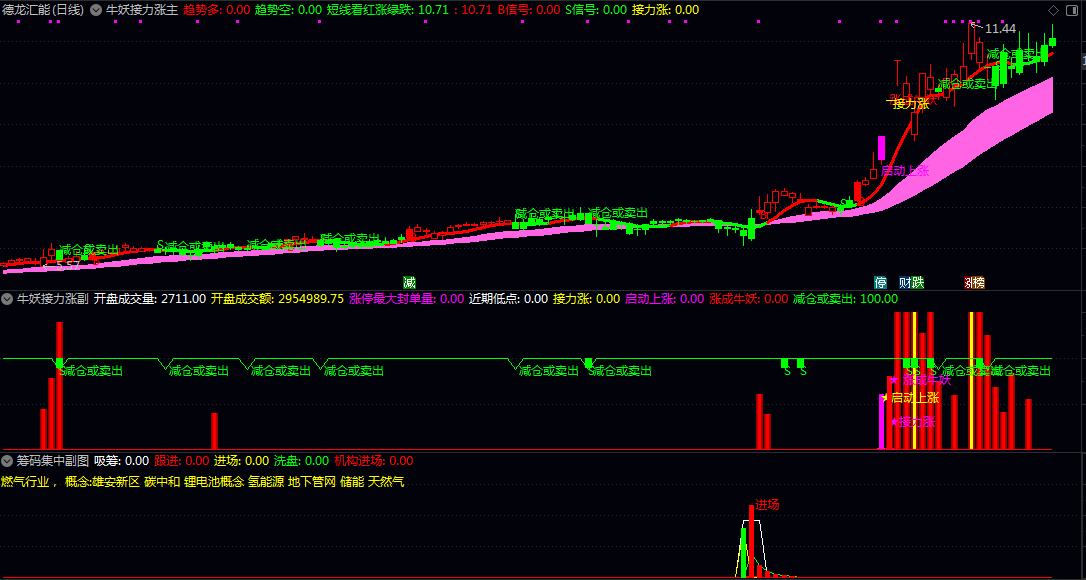Expand the 牛妖接力涨副 indicator menu arrow
1086x580 pixels.
coord(8,299)
